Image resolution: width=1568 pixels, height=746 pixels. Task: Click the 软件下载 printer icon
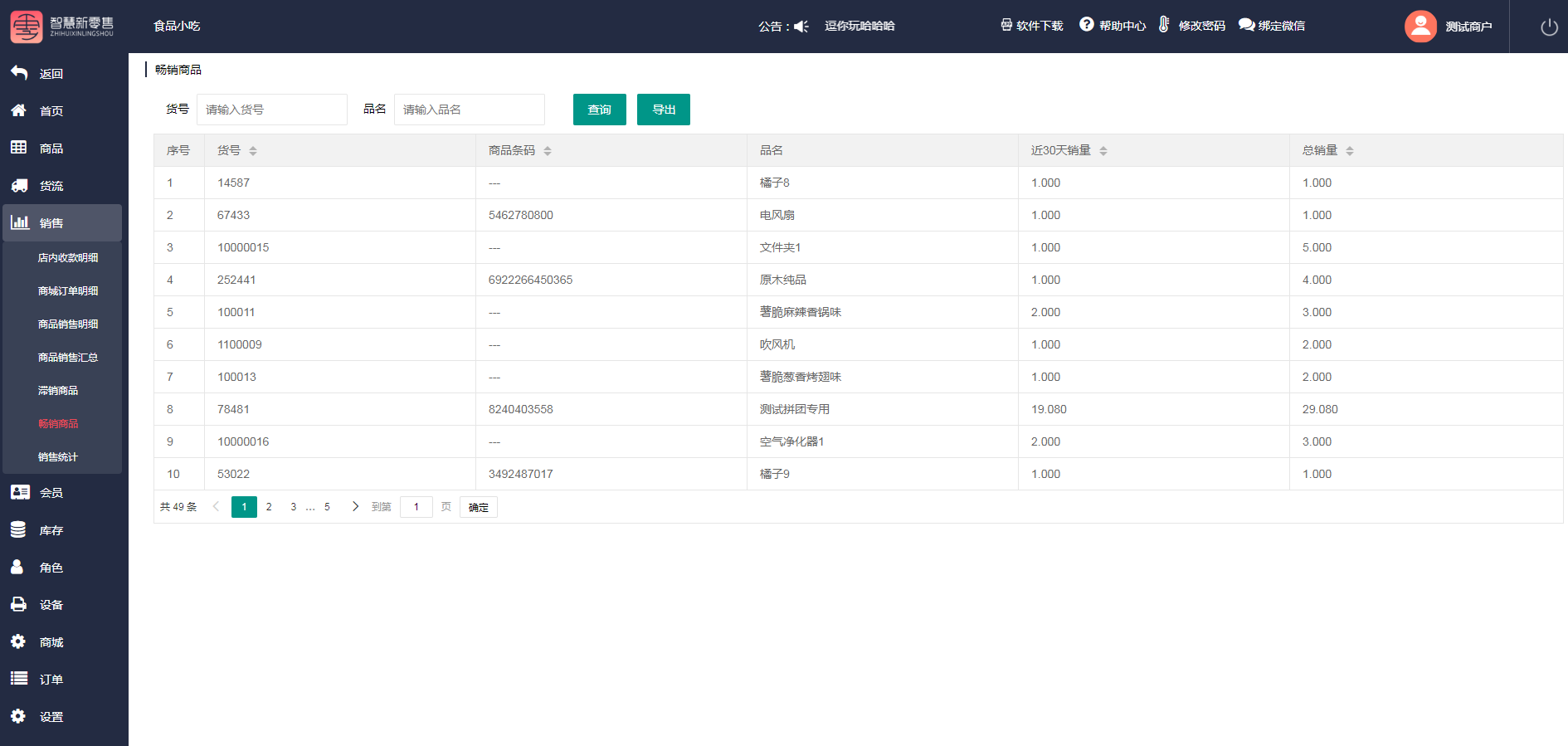click(1006, 25)
